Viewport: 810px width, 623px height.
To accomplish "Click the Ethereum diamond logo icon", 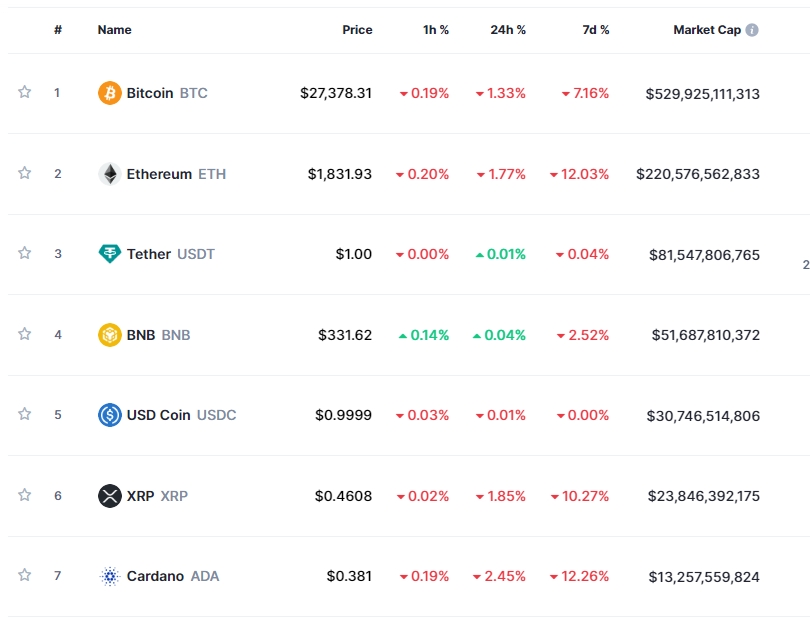I will tap(110, 174).
